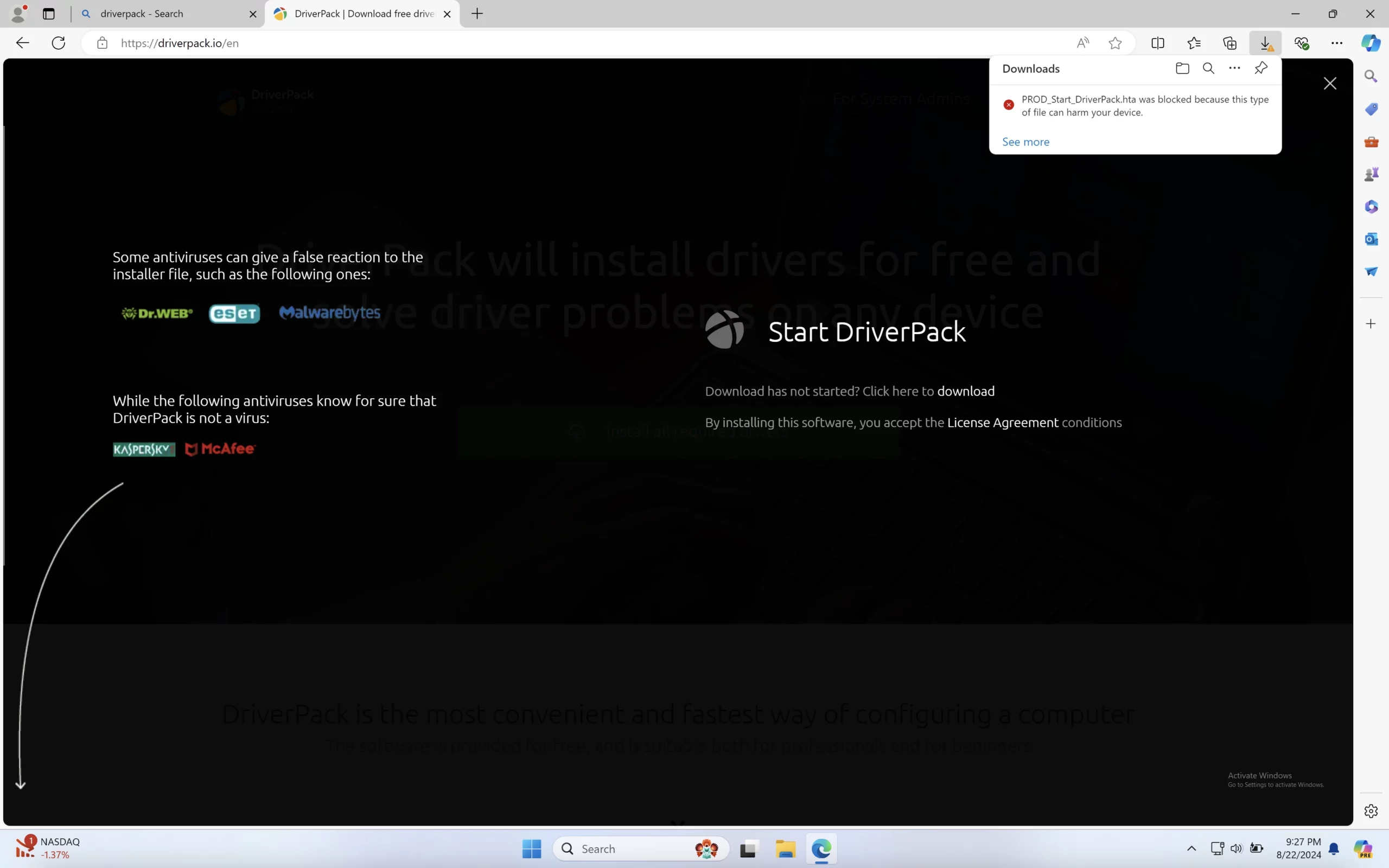This screenshot has width=1389, height=868.
Task: Click the pin icon in Downloads panel
Action: (1261, 68)
